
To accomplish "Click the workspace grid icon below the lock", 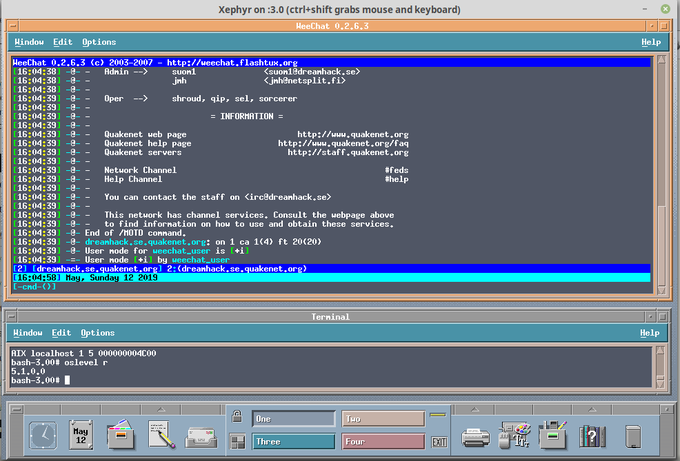I will coord(238,442).
